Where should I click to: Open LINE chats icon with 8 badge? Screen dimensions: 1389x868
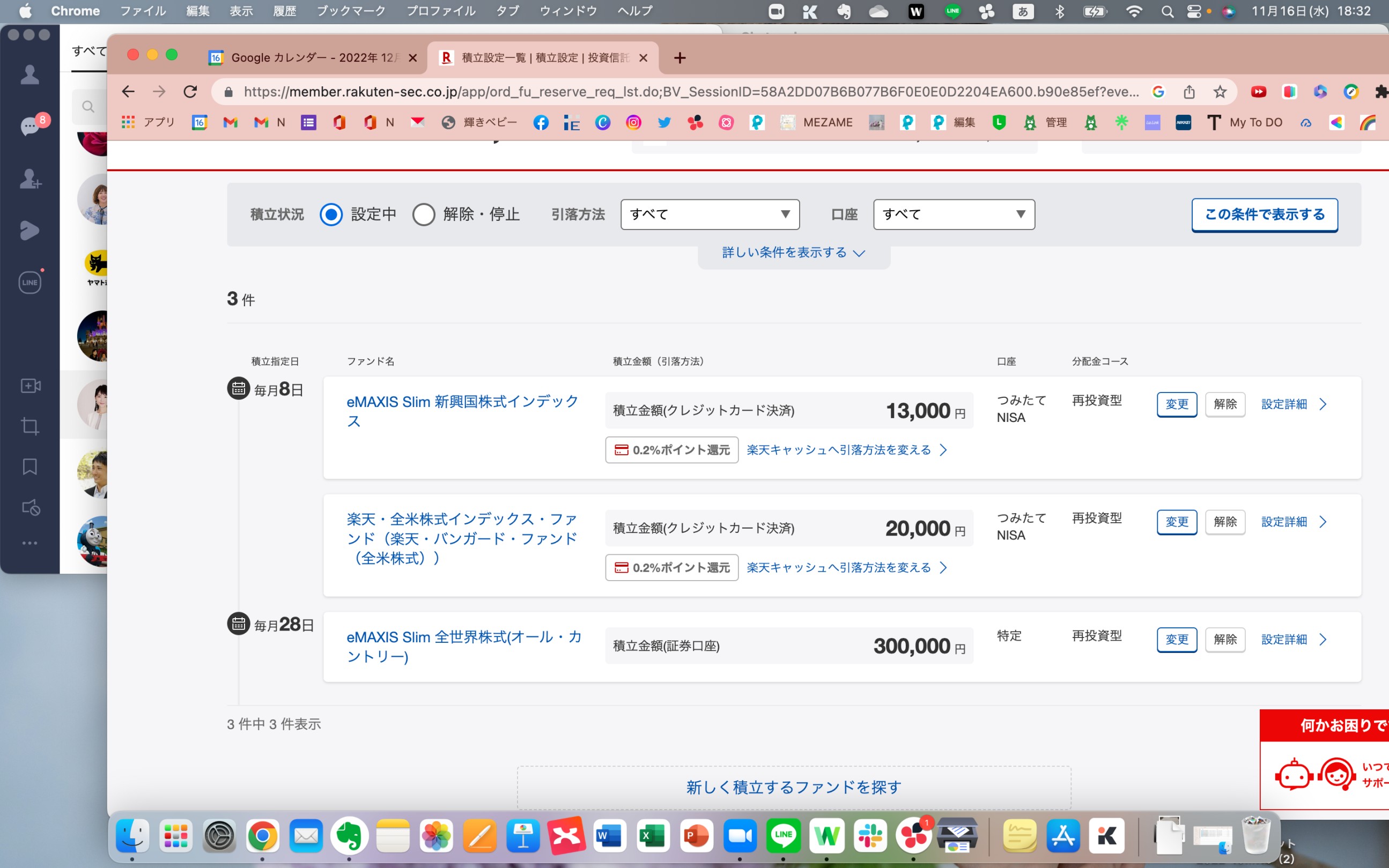tap(30, 125)
